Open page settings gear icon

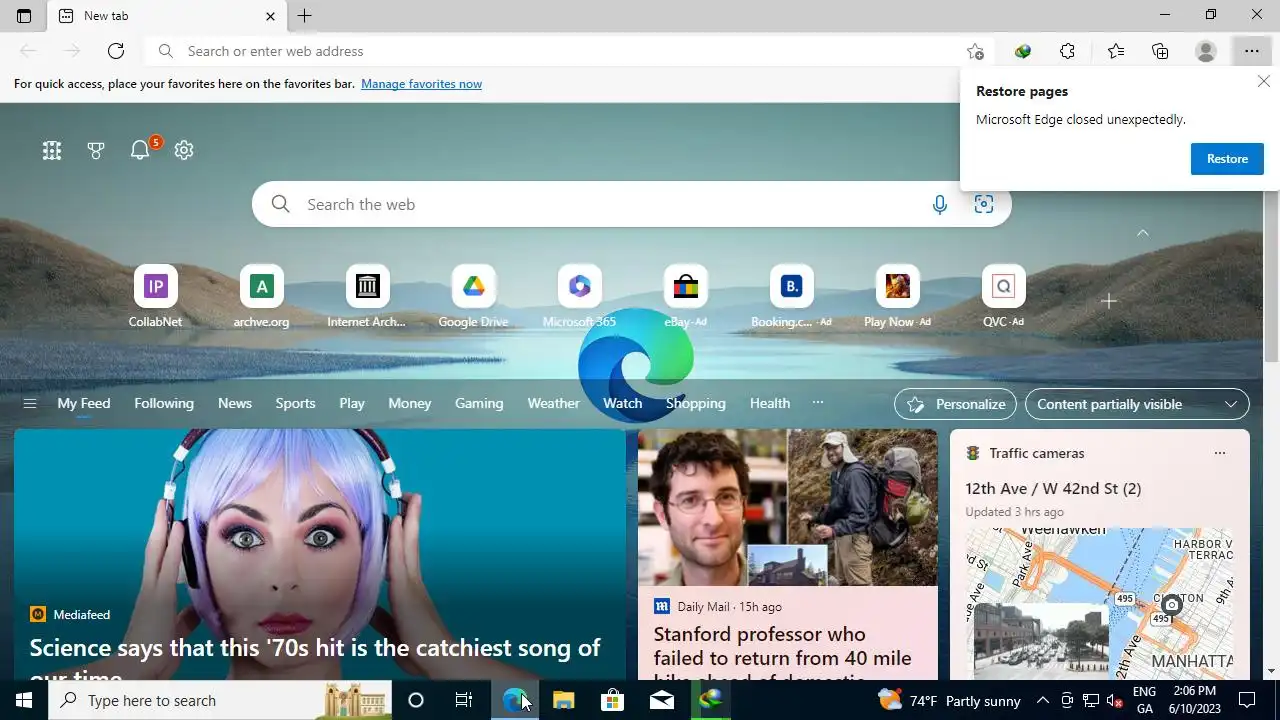184,150
